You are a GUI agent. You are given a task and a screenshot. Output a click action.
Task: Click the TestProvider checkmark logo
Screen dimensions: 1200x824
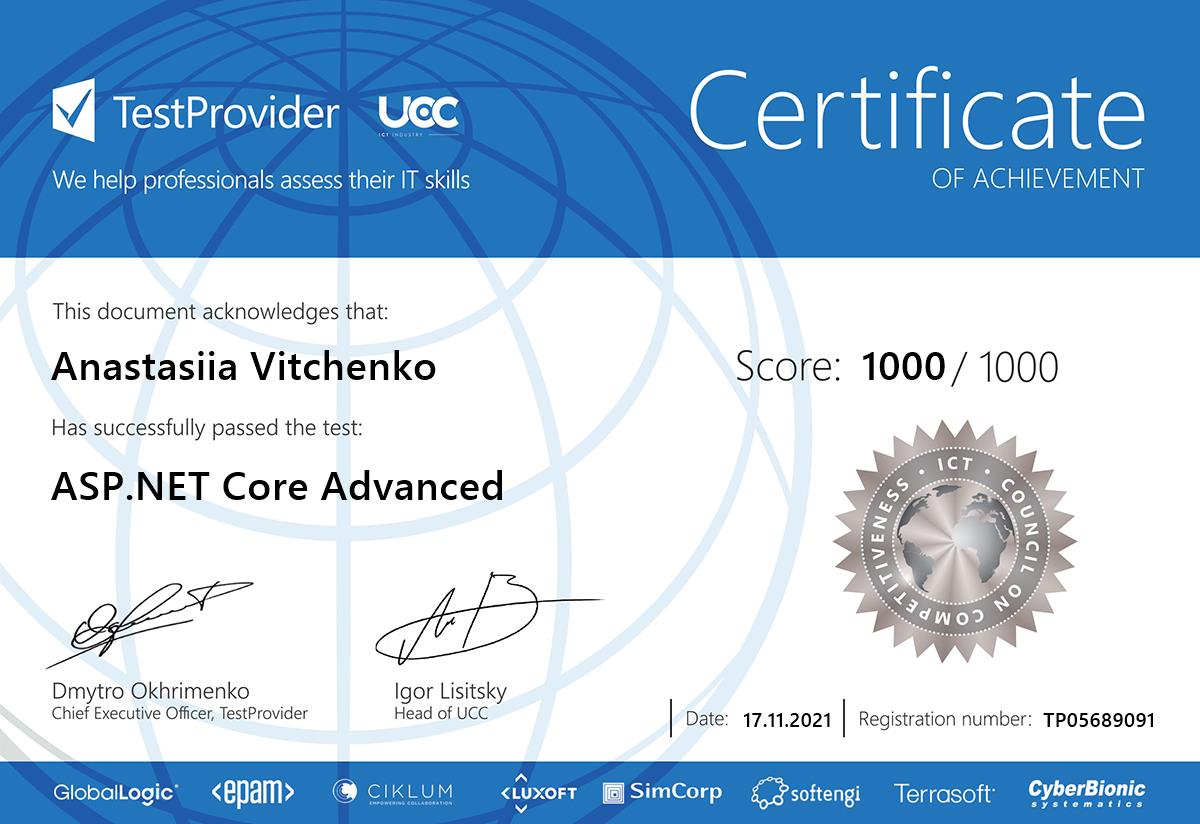(74, 112)
